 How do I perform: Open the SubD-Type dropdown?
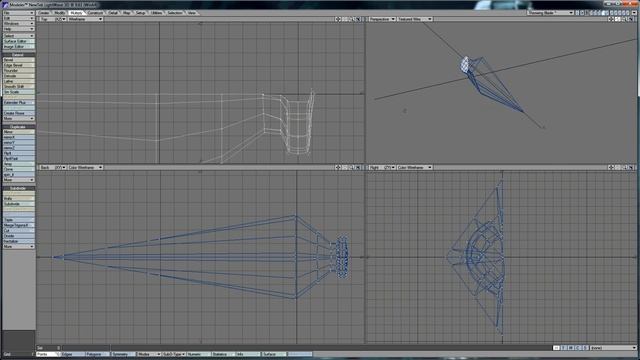click(x=174, y=354)
